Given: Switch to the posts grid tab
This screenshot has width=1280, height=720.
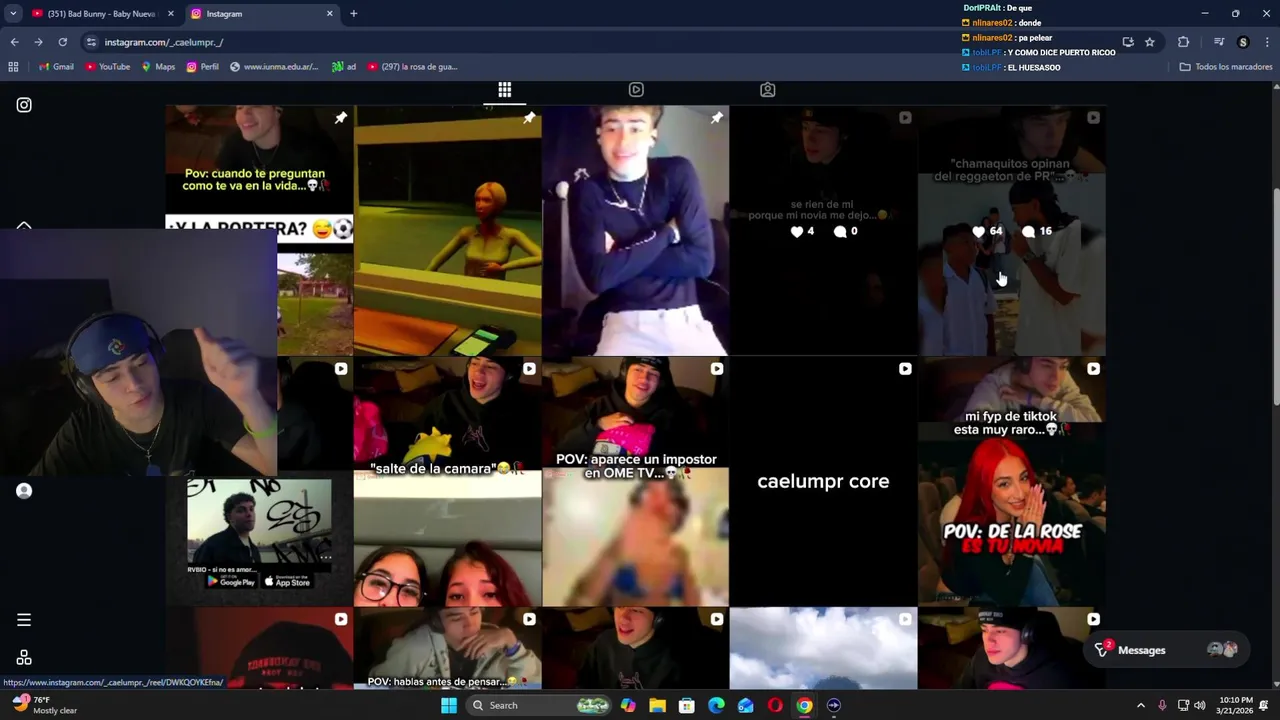Looking at the screenshot, I should point(505,90).
